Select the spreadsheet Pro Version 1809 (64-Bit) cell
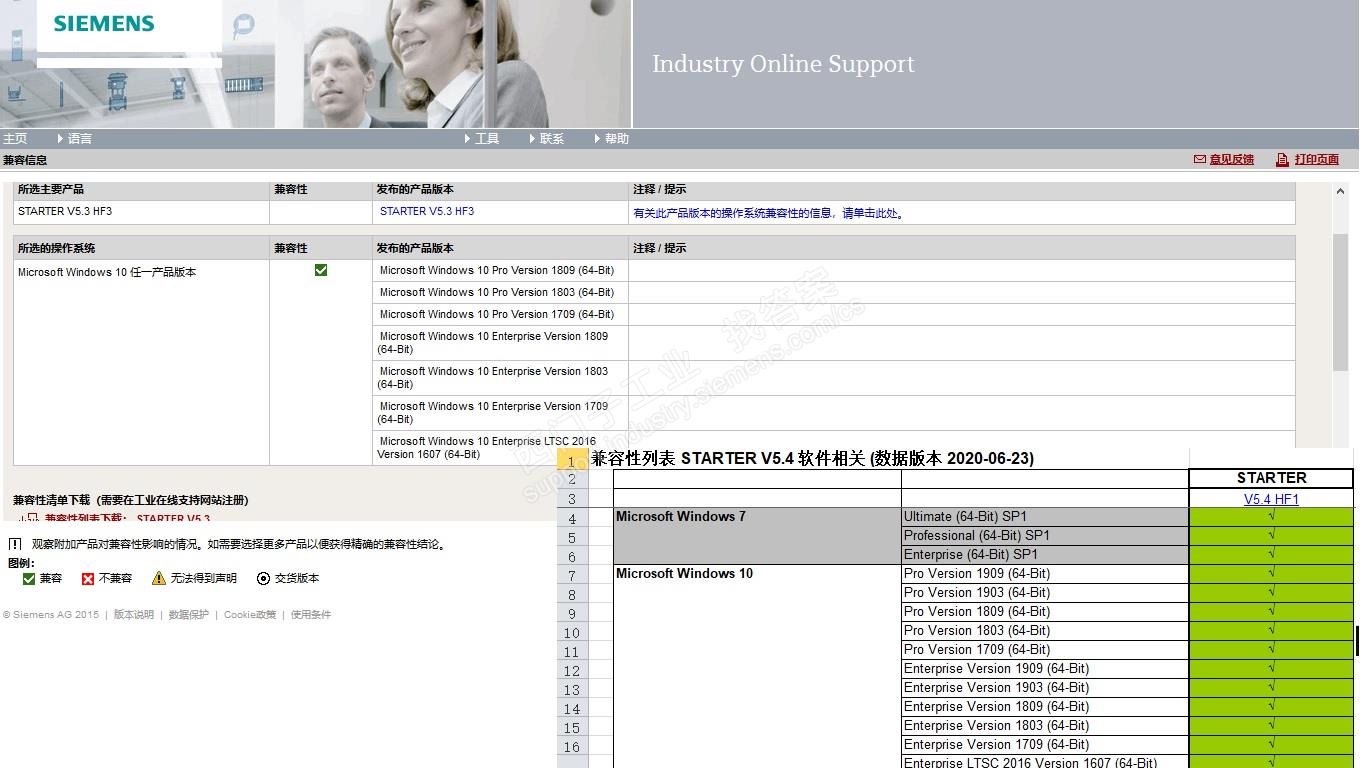This screenshot has height=768, width=1366. click(1045, 612)
